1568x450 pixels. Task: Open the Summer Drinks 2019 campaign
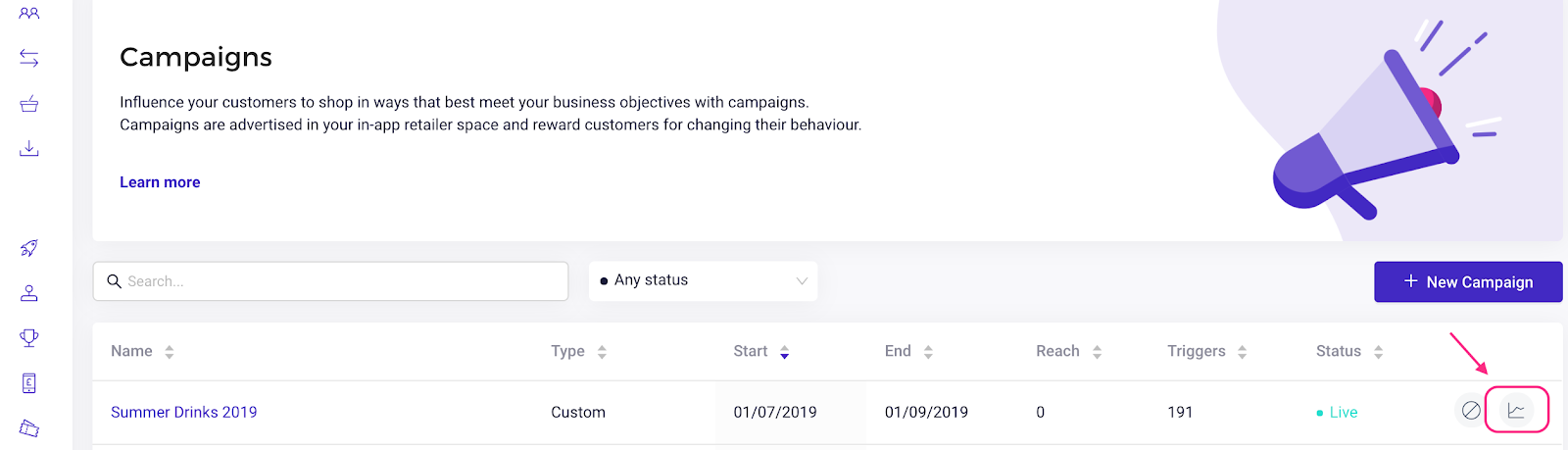pyautogui.click(x=184, y=412)
